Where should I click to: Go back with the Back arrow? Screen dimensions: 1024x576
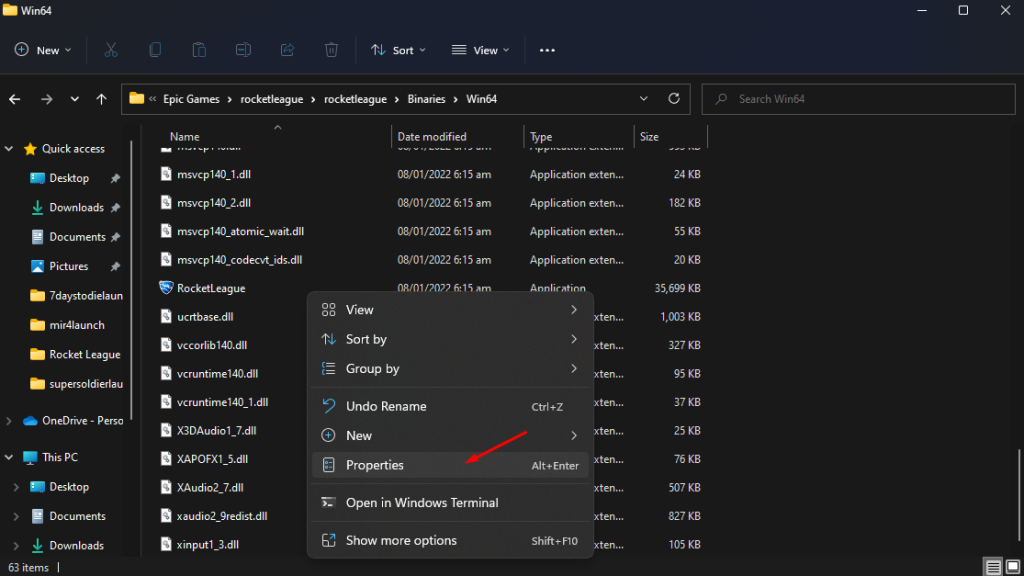click(x=14, y=99)
